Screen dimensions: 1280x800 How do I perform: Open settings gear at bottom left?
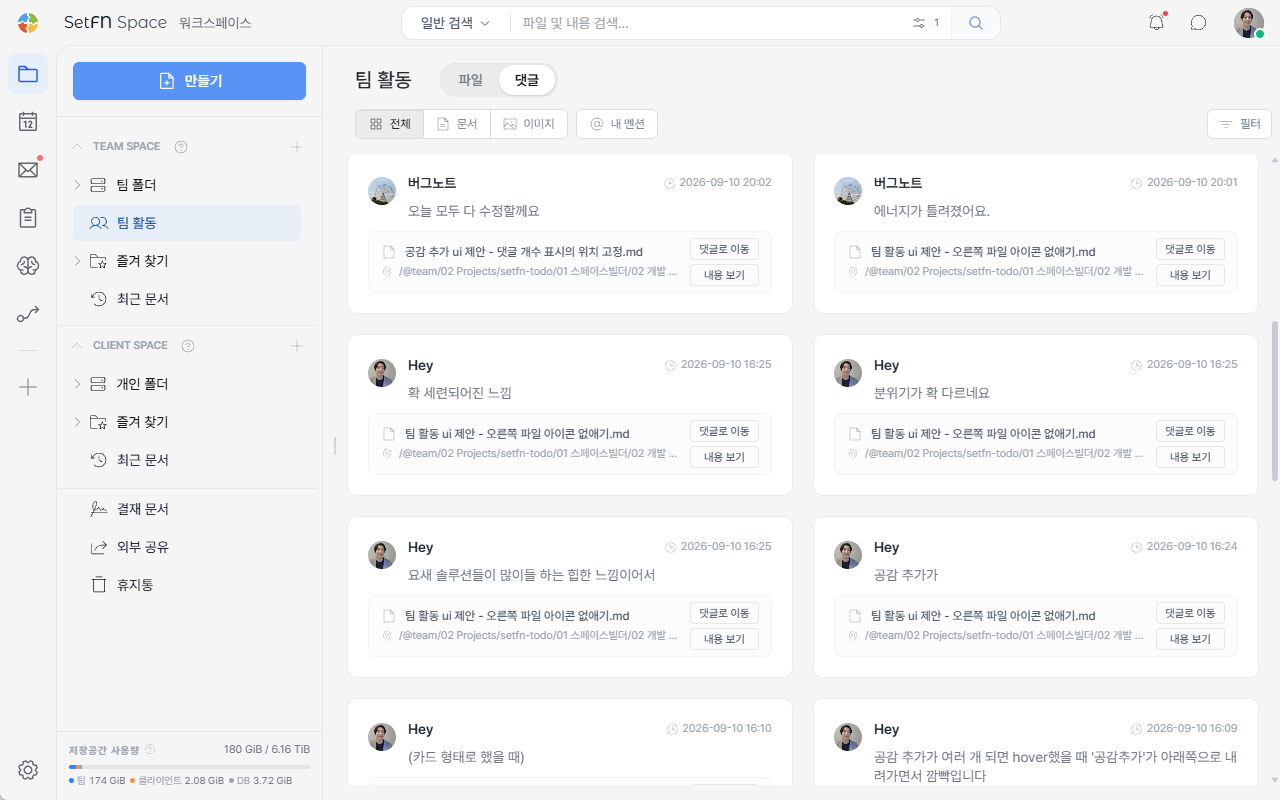point(28,770)
